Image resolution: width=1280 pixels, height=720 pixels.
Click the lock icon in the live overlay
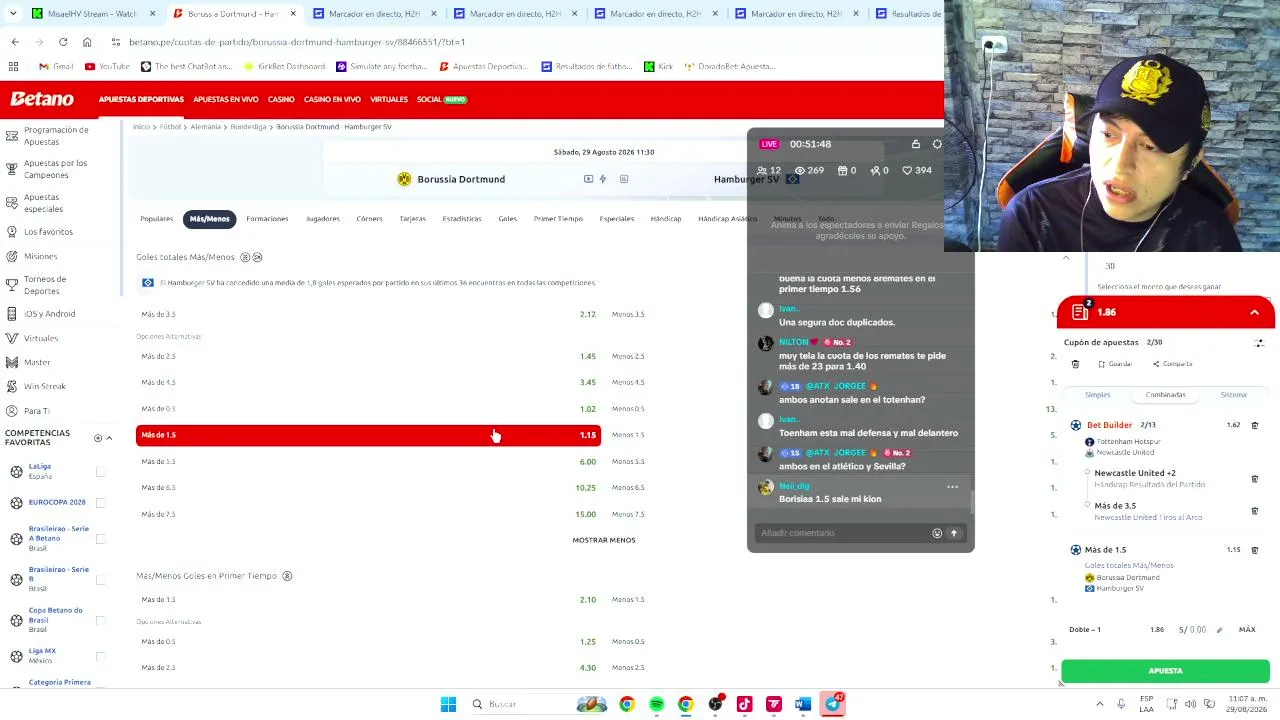click(x=916, y=144)
